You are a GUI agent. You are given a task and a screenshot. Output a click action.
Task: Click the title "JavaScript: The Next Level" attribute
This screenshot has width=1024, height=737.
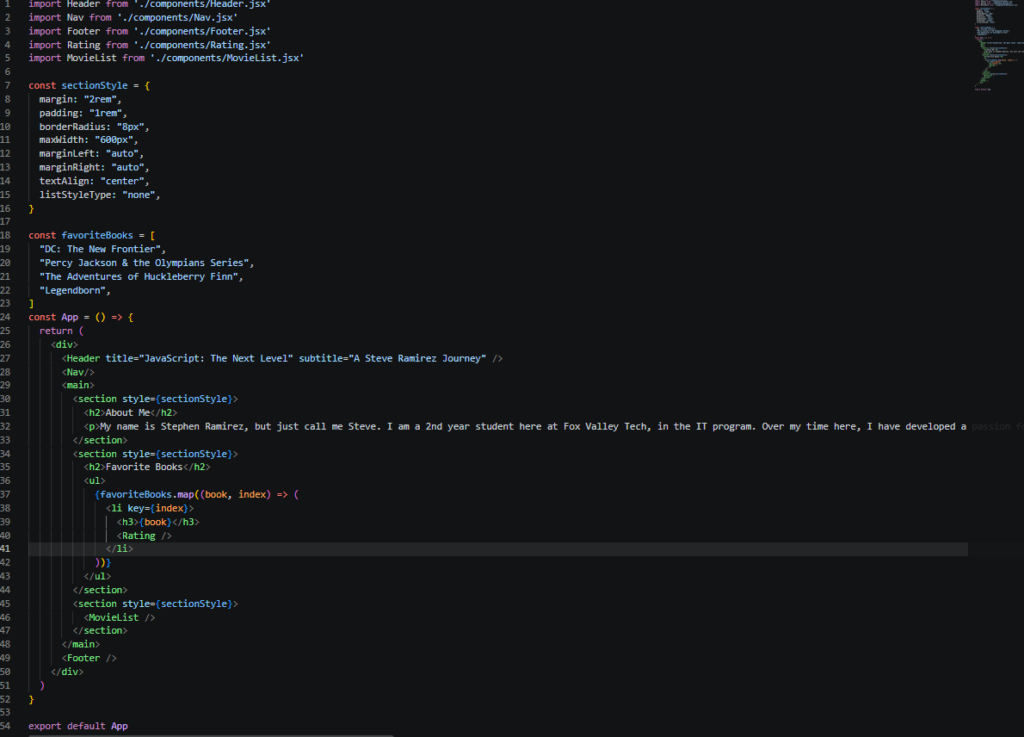[x=199, y=358]
